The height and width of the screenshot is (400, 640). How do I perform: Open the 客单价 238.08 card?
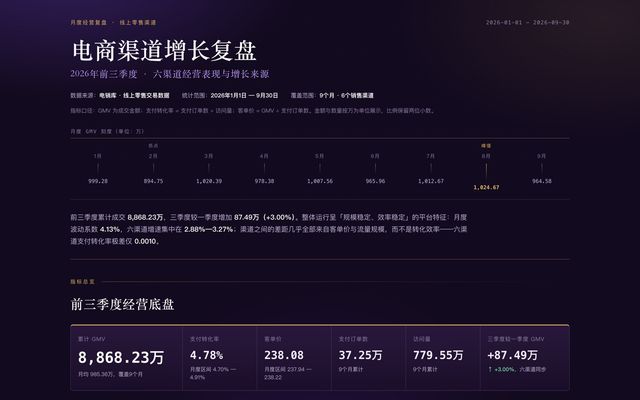pyautogui.click(x=294, y=358)
